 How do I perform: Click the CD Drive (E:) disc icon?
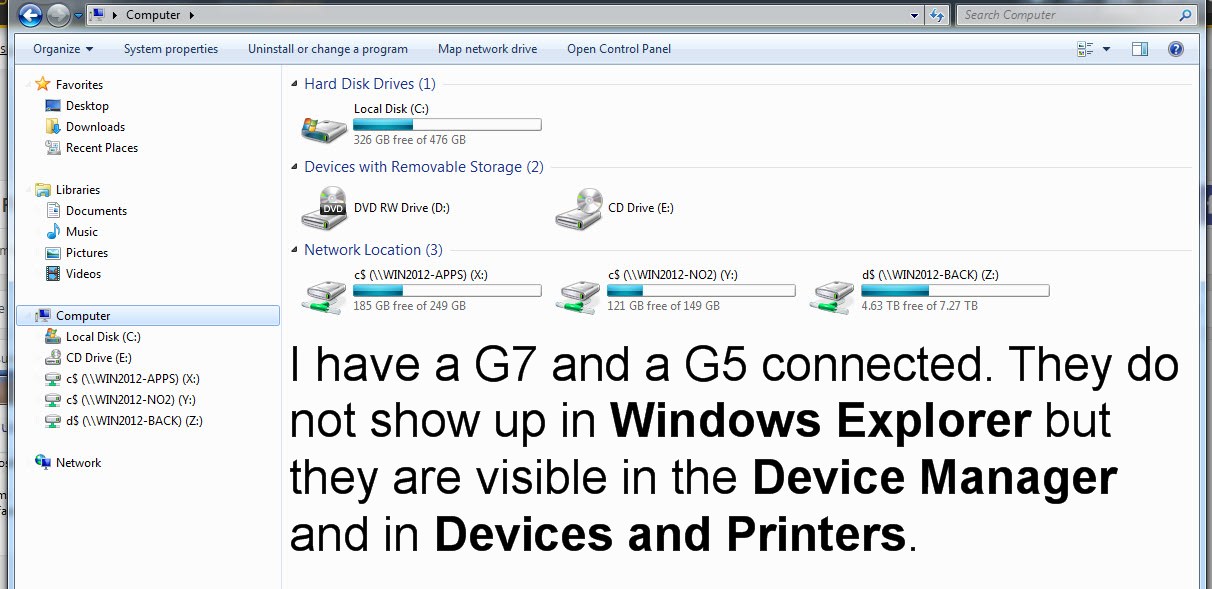[x=578, y=208]
